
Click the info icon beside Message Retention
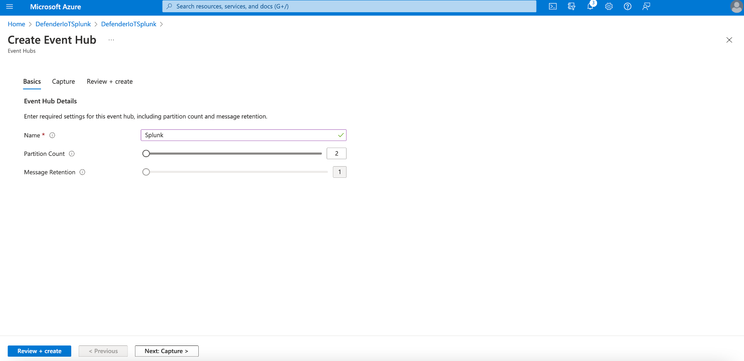82,172
